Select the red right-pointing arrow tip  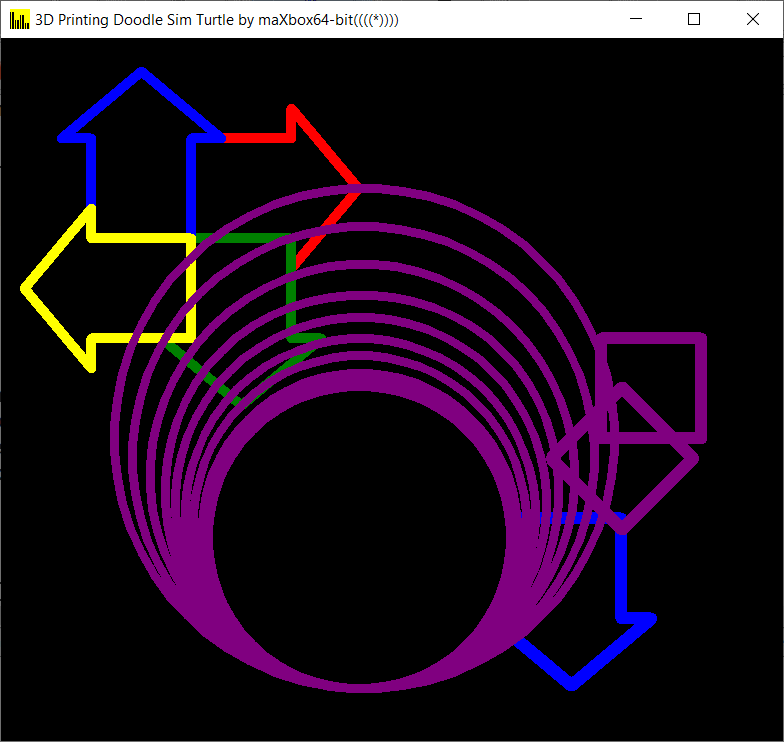357,186
